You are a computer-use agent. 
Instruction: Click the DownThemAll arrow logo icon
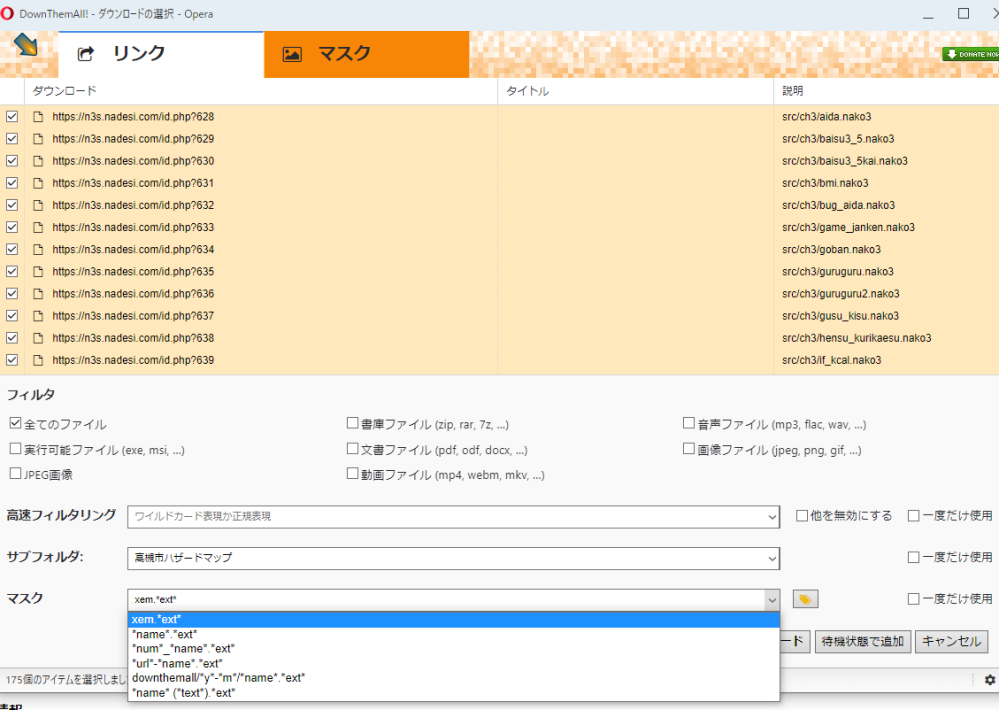25,45
